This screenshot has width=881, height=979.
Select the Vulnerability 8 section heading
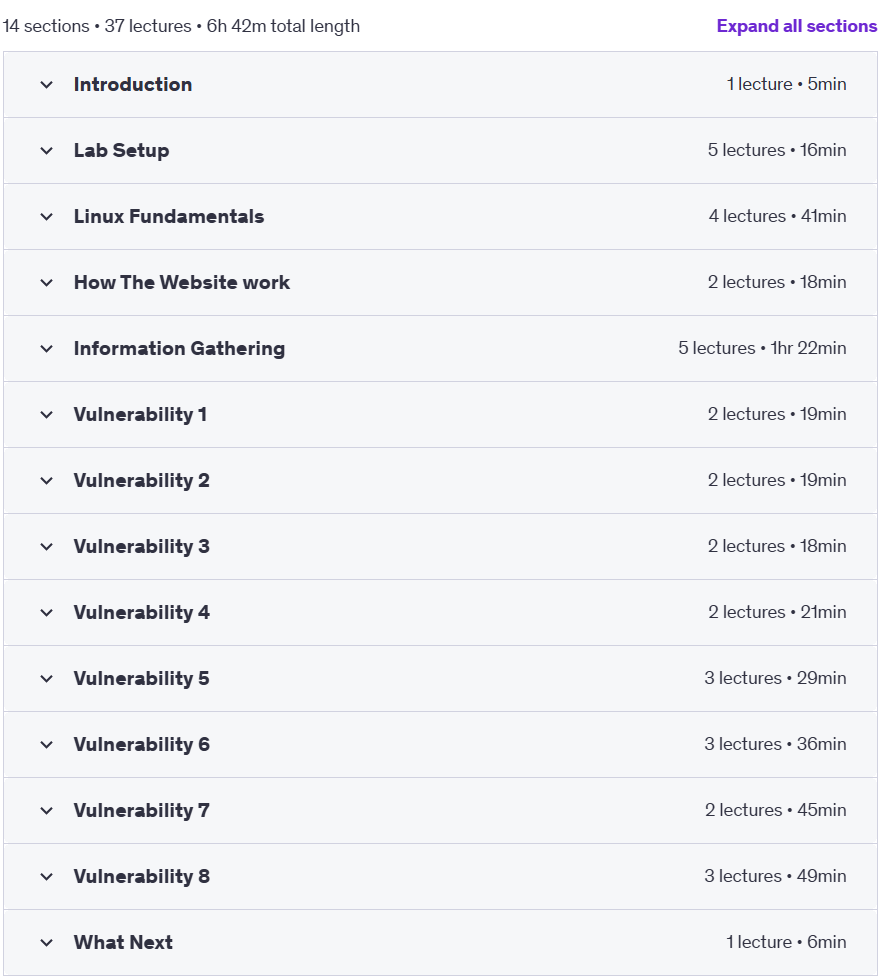142,877
